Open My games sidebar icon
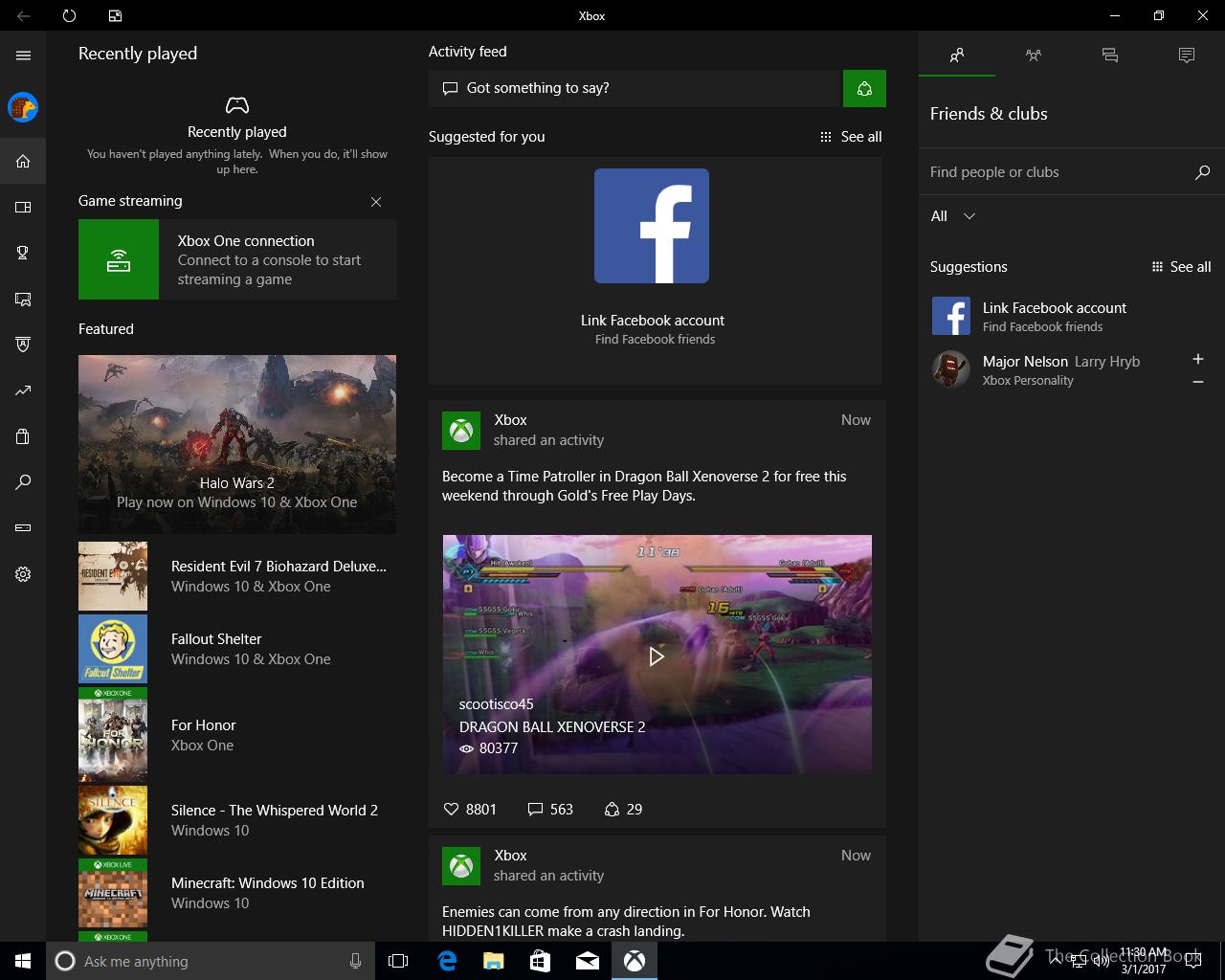Viewport: 1225px width, 980px height. [23, 207]
